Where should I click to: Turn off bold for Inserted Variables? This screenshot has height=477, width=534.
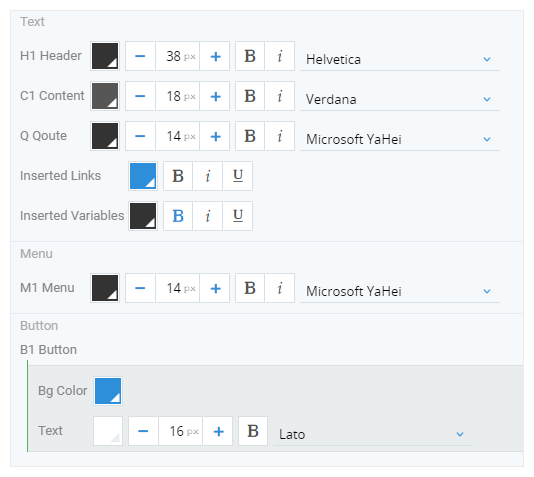pos(178,216)
